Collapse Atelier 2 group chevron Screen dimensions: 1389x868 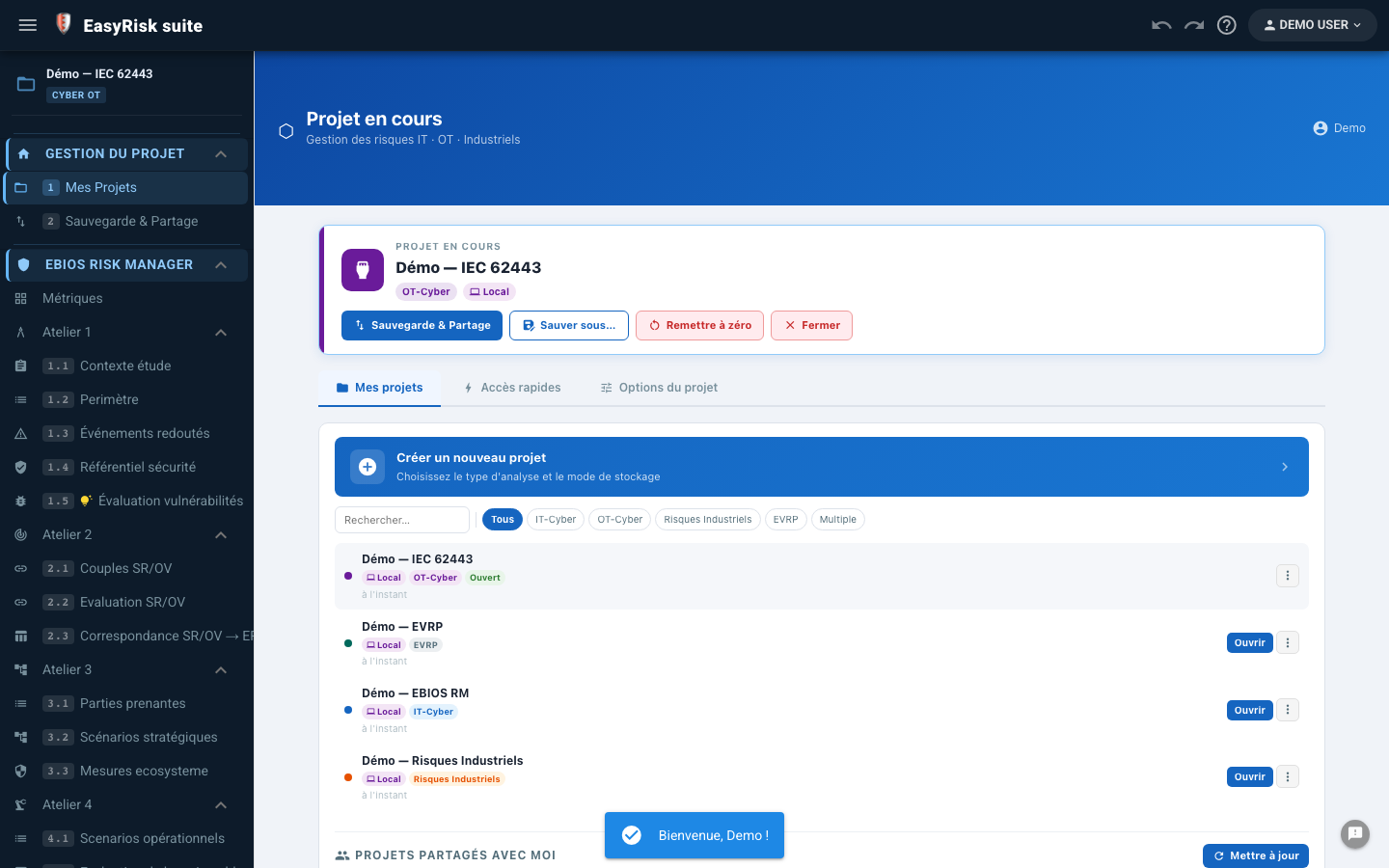tap(221, 535)
